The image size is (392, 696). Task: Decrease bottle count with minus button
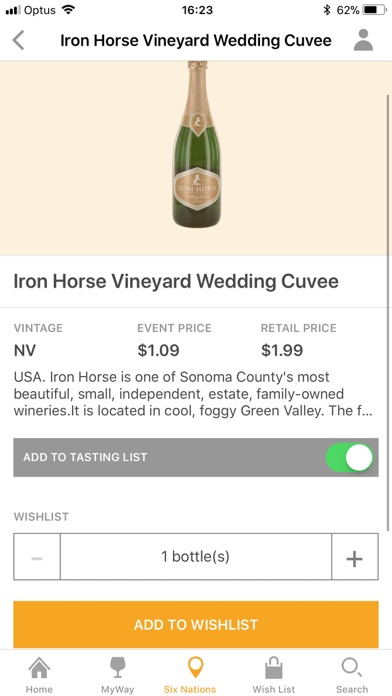37,557
